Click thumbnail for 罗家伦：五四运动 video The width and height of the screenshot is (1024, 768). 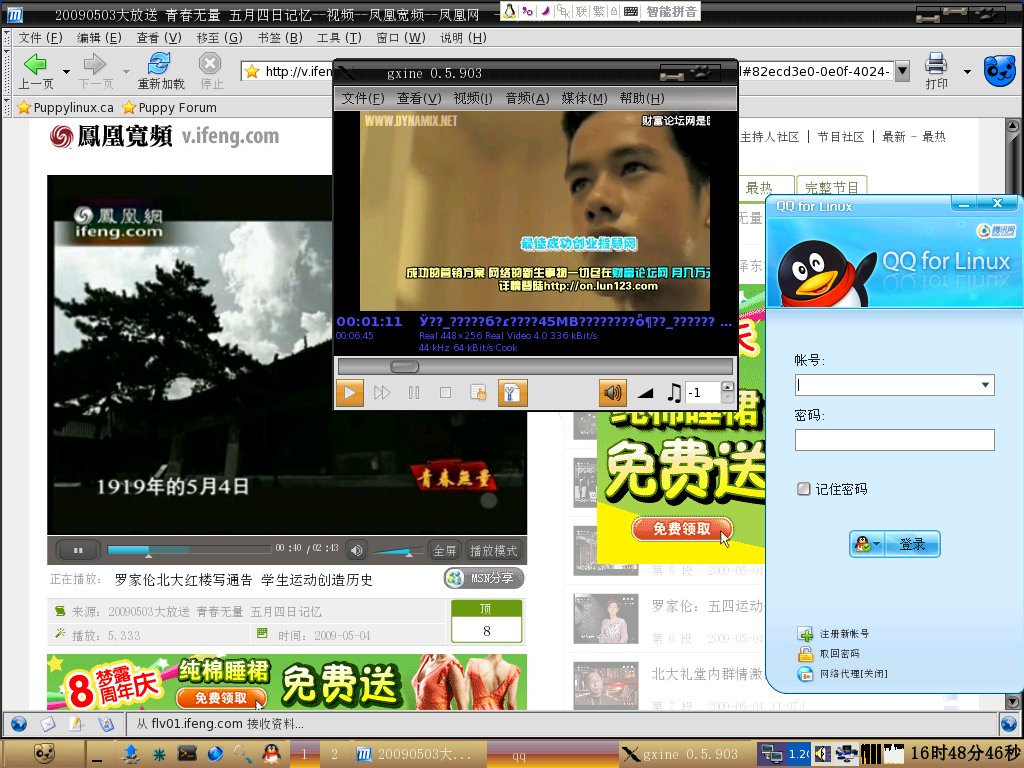[606, 618]
